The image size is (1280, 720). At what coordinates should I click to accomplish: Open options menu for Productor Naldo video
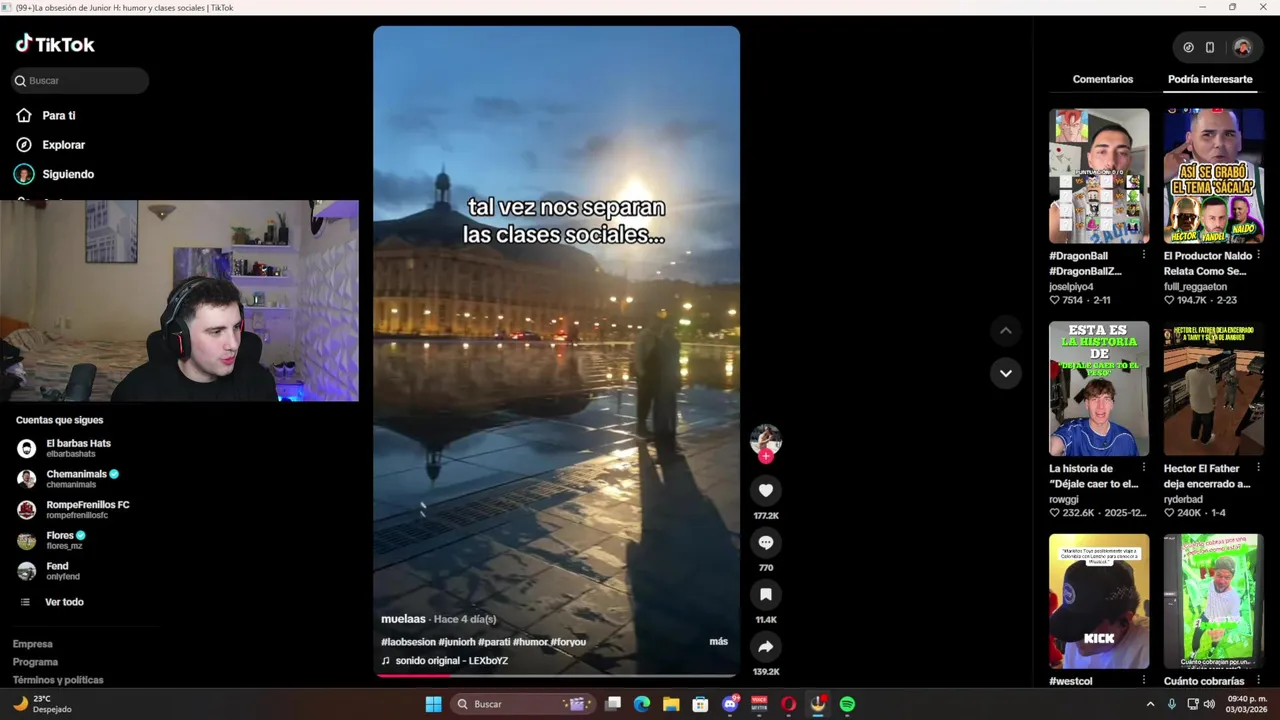(1258, 255)
